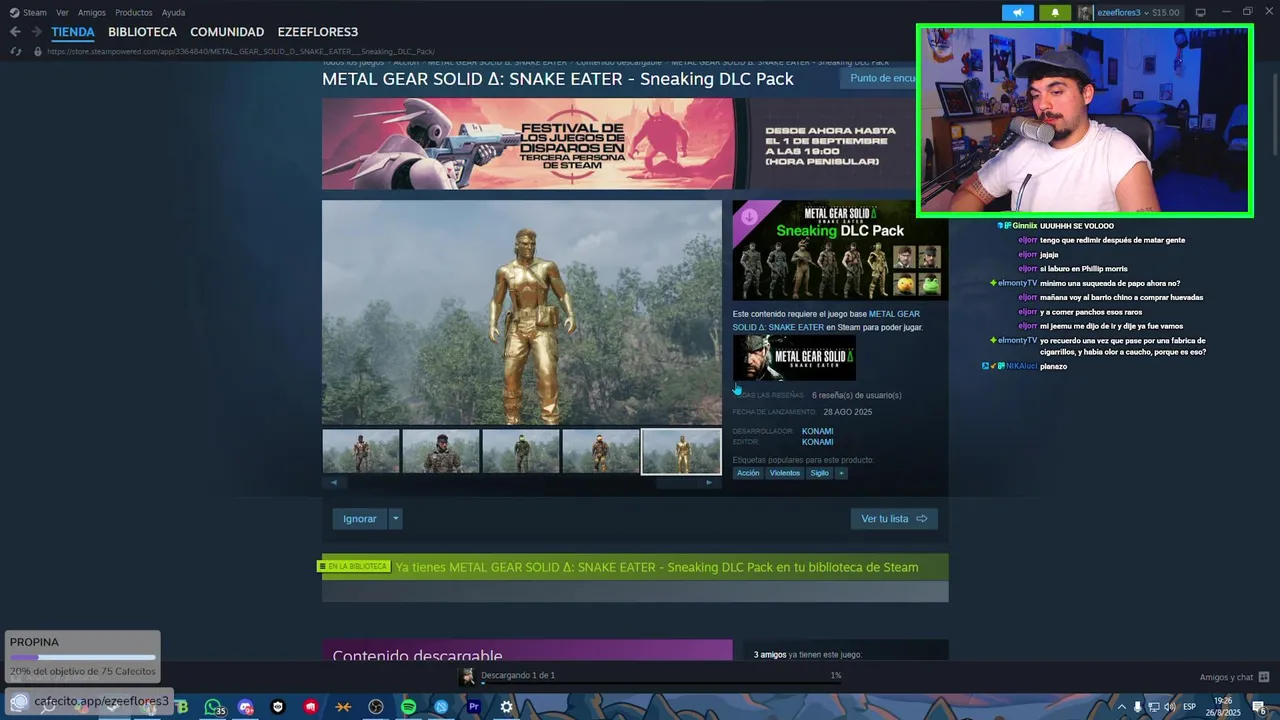1280x720 pixels.
Task: Click the microphone tray icon
Action: click(x=1137, y=707)
